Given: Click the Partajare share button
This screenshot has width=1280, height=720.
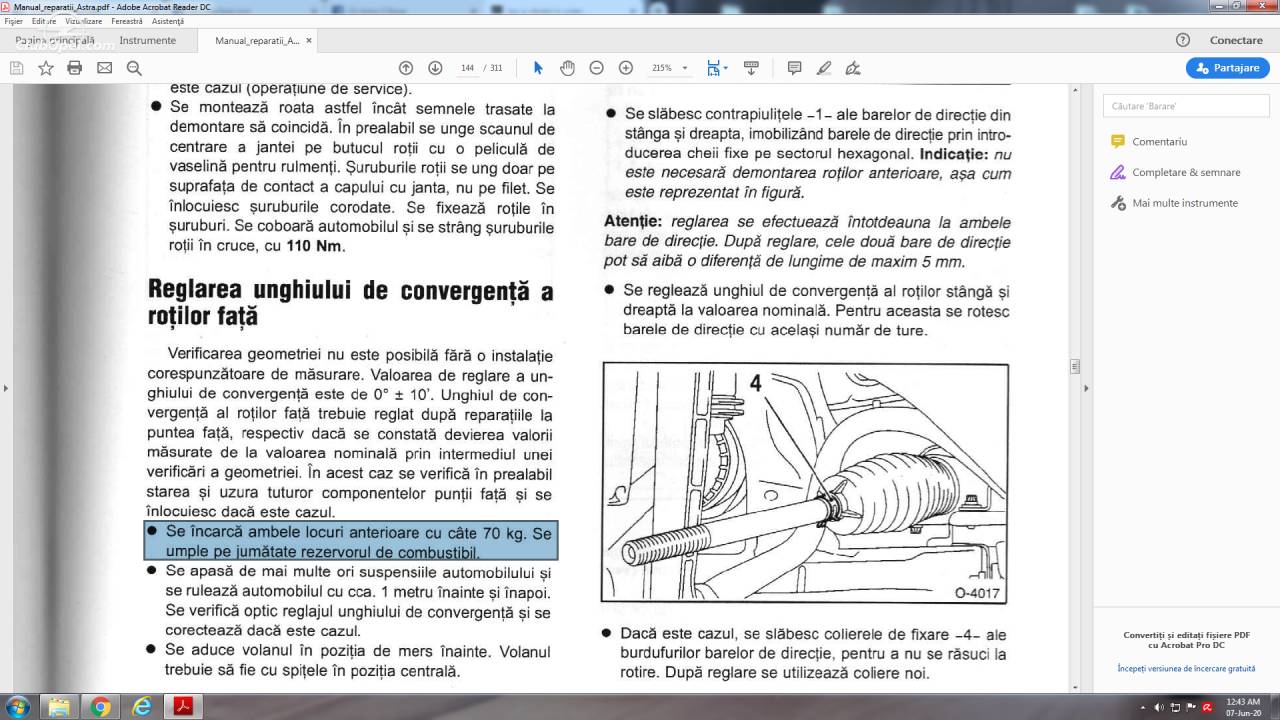Looking at the screenshot, I should coord(1228,68).
